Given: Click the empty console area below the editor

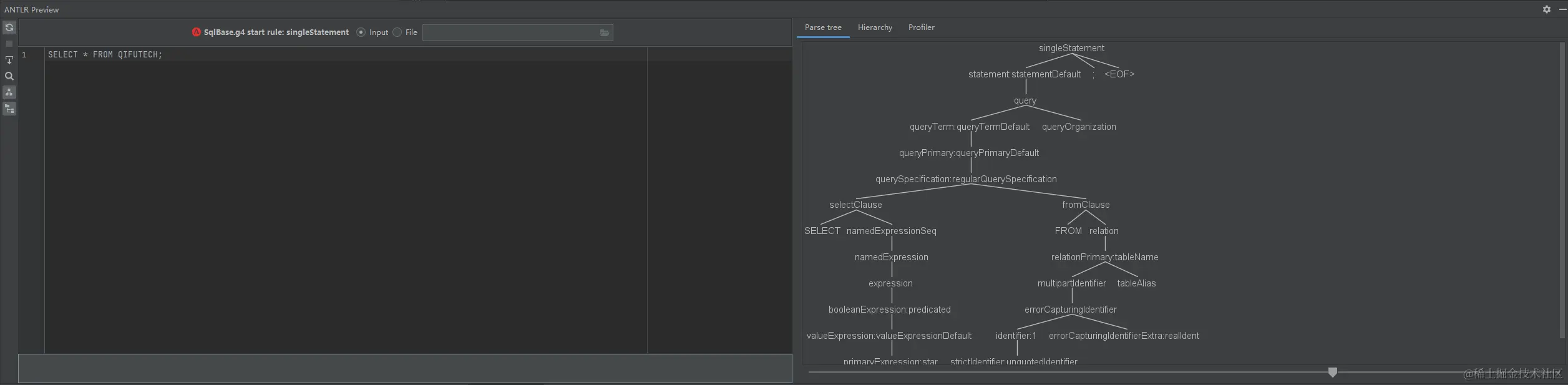Looking at the screenshot, I should [x=405, y=368].
